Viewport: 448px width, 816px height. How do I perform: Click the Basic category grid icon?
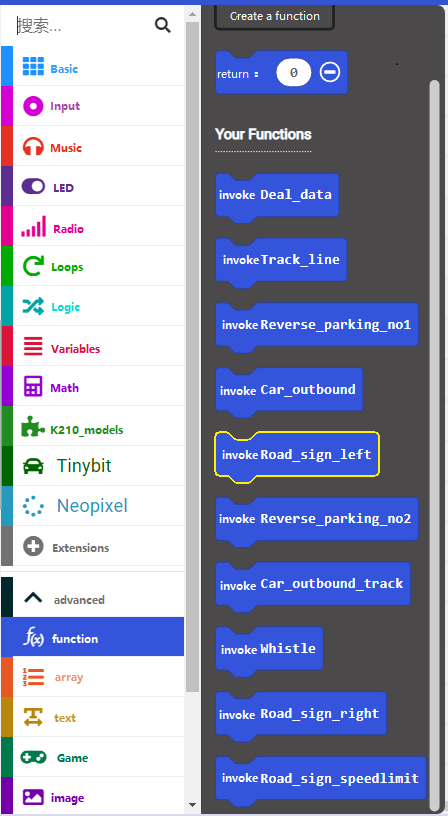(33, 67)
